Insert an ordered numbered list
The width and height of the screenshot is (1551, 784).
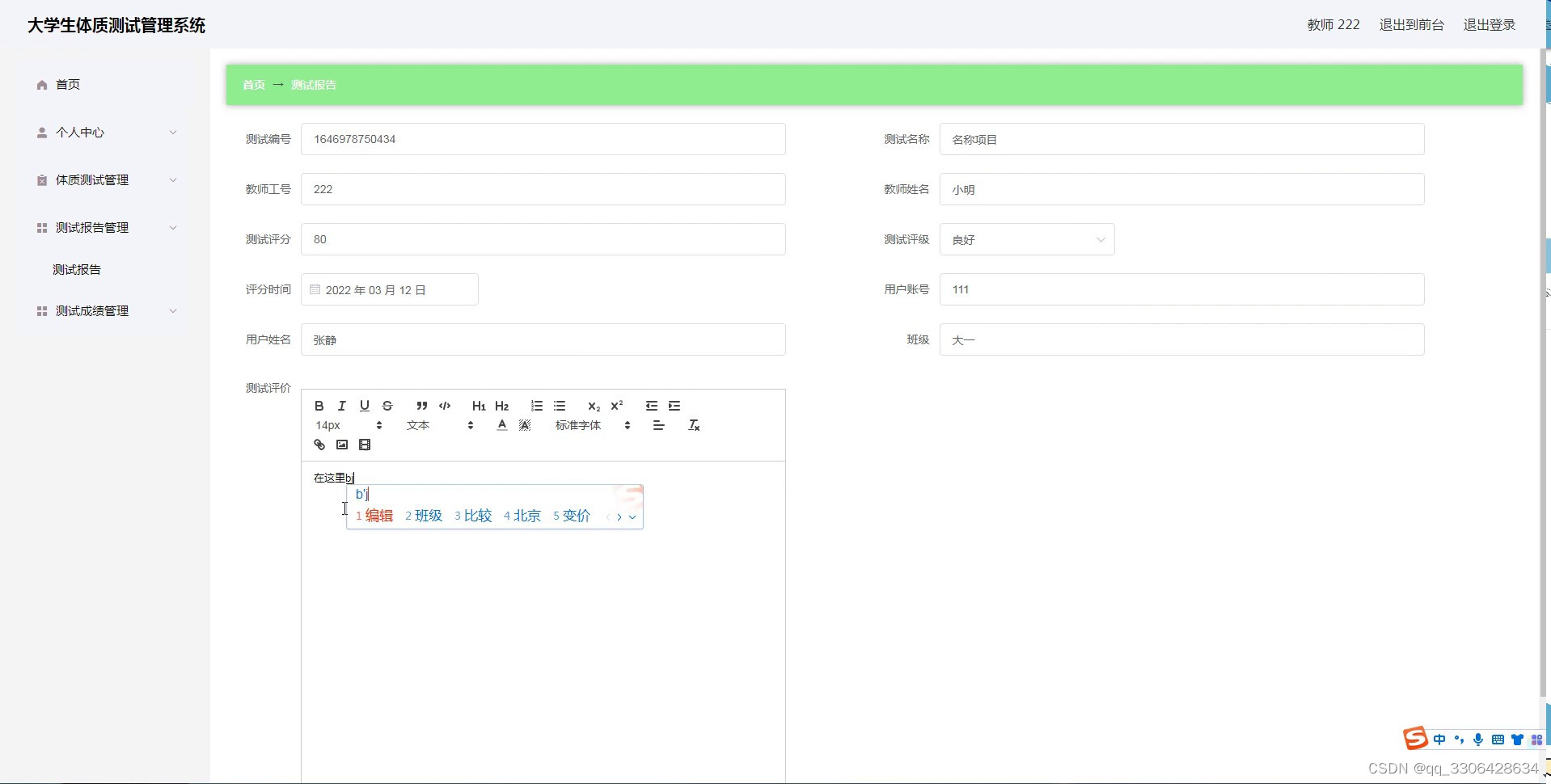pyautogui.click(x=536, y=406)
